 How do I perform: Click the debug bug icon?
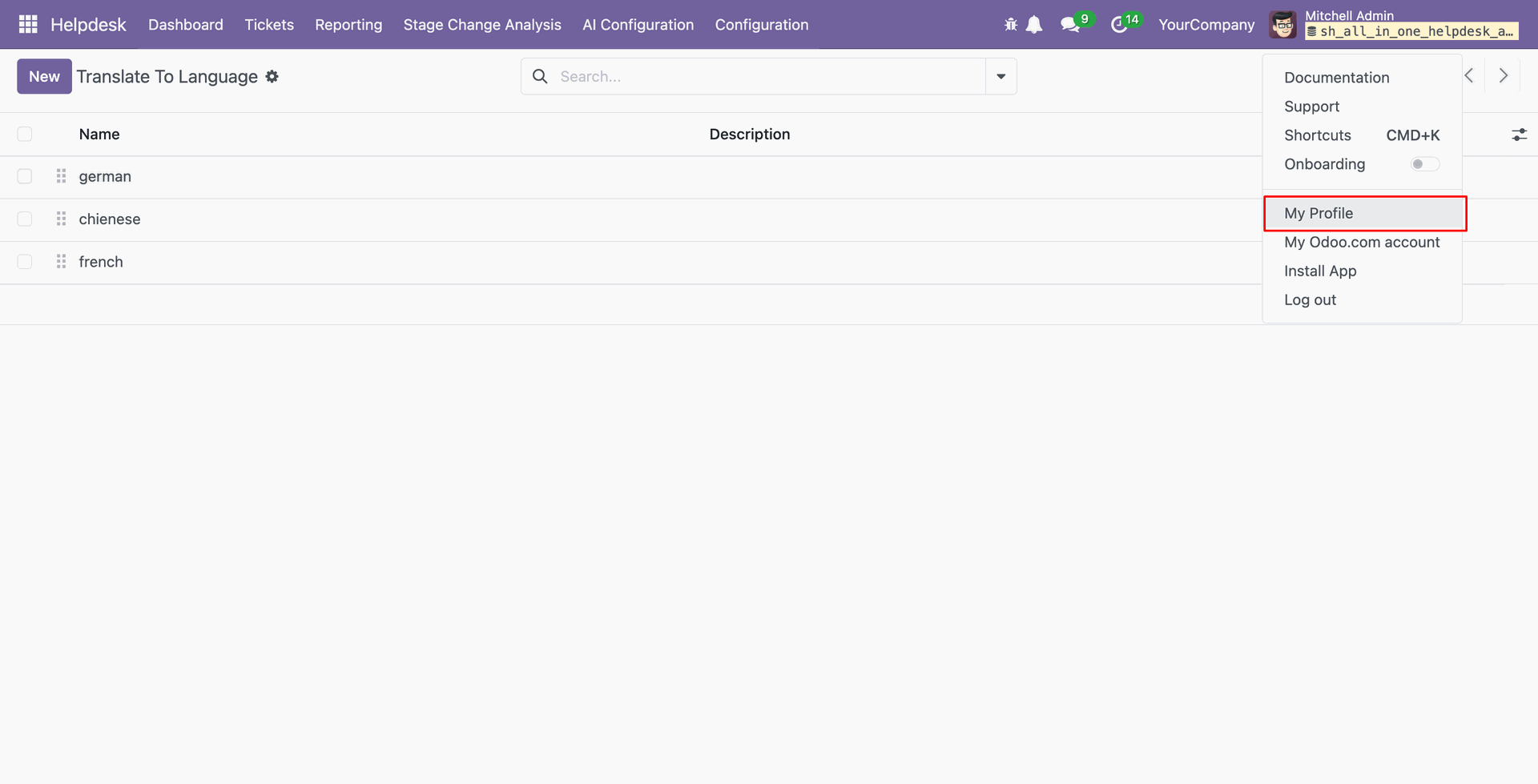tap(1011, 25)
